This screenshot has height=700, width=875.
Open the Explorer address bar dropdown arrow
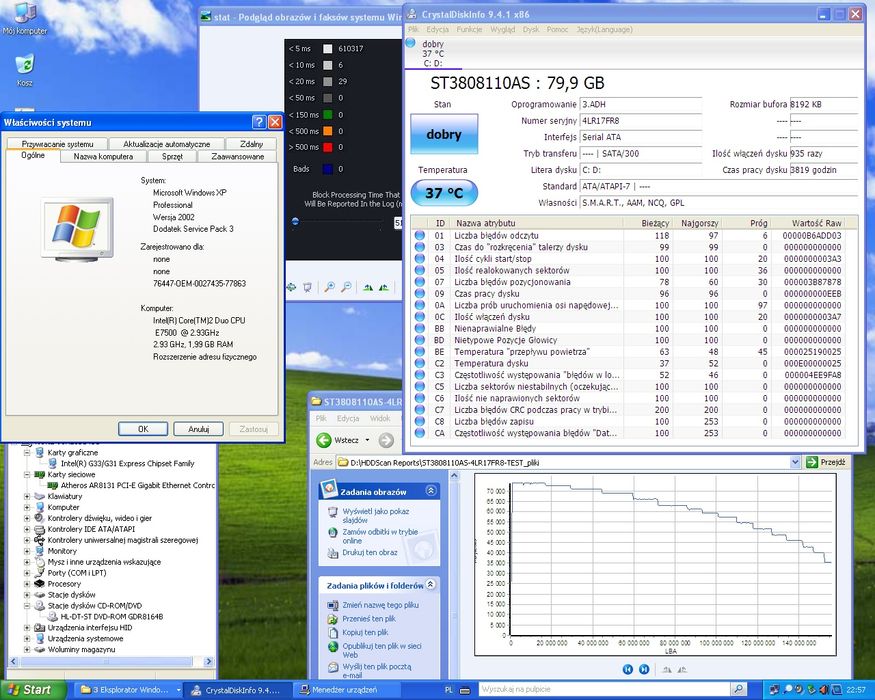(795, 462)
